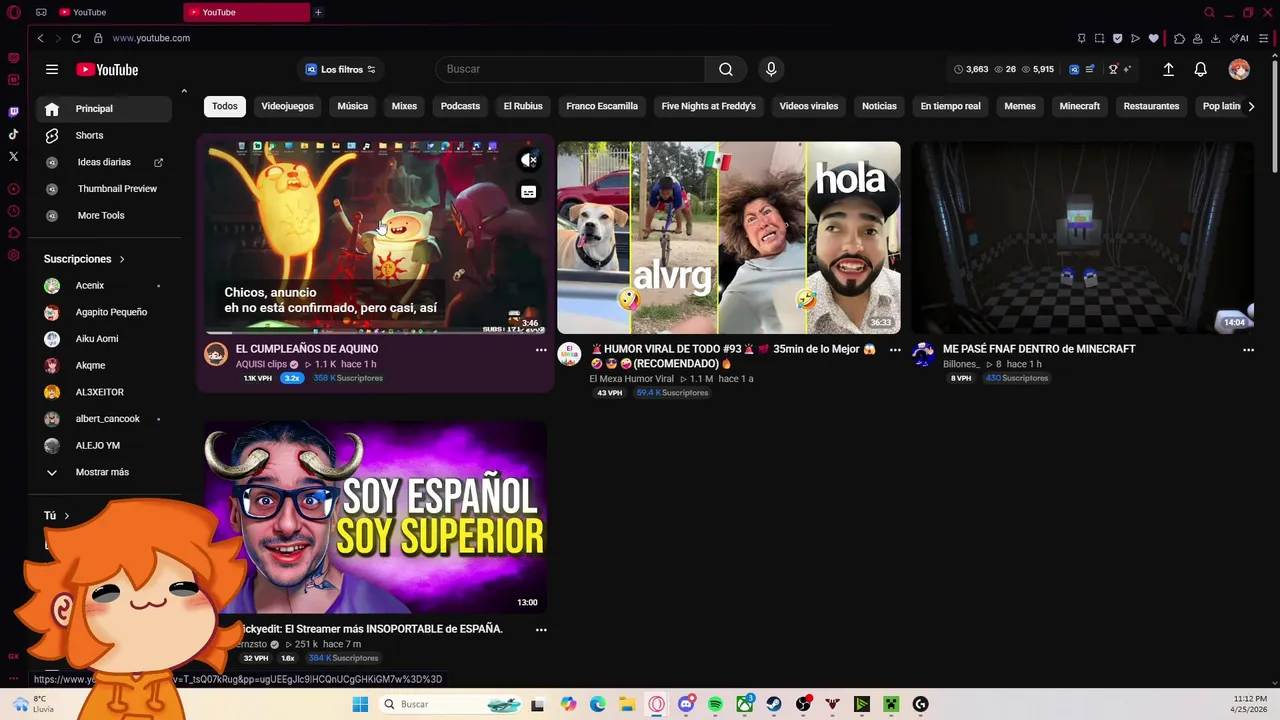The height and width of the screenshot is (720, 1280).
Task: Open Shorts in sidebar
Action: point(105,135)
